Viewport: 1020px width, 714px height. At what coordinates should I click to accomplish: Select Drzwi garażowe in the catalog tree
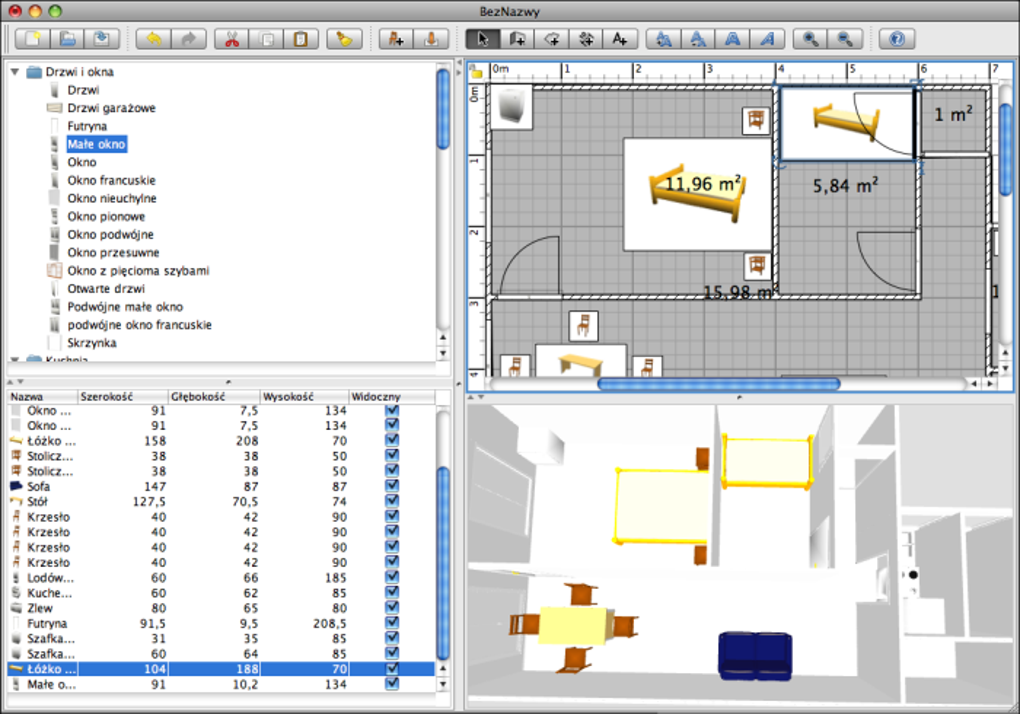click(111, 108)
